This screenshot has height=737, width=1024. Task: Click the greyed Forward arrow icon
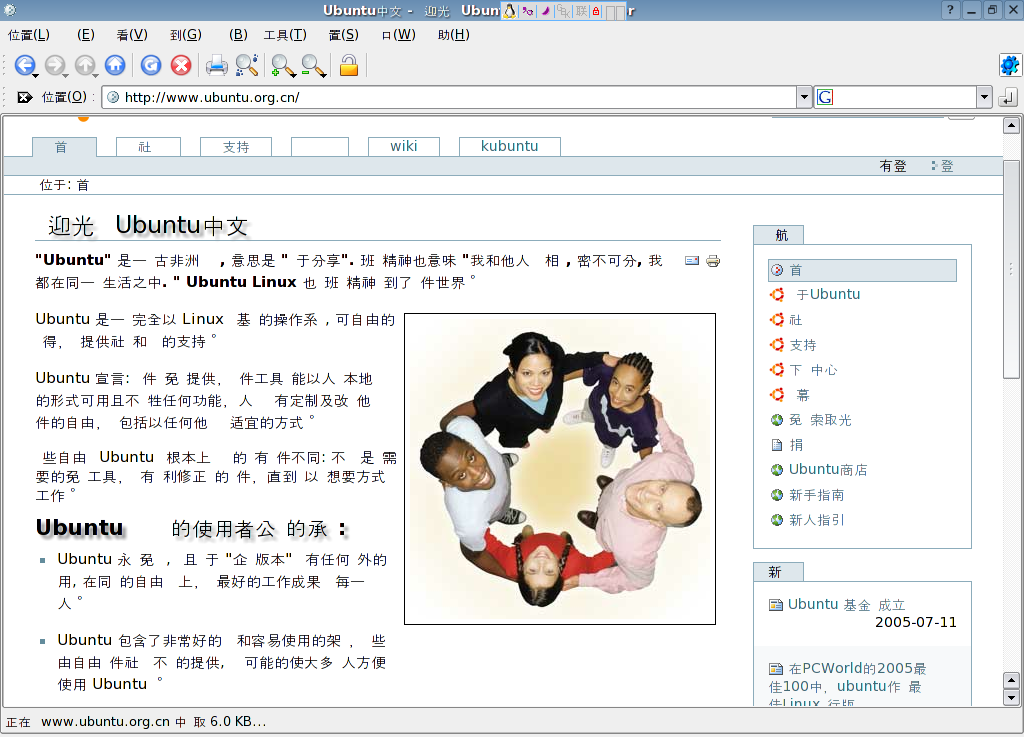point(55,65)
